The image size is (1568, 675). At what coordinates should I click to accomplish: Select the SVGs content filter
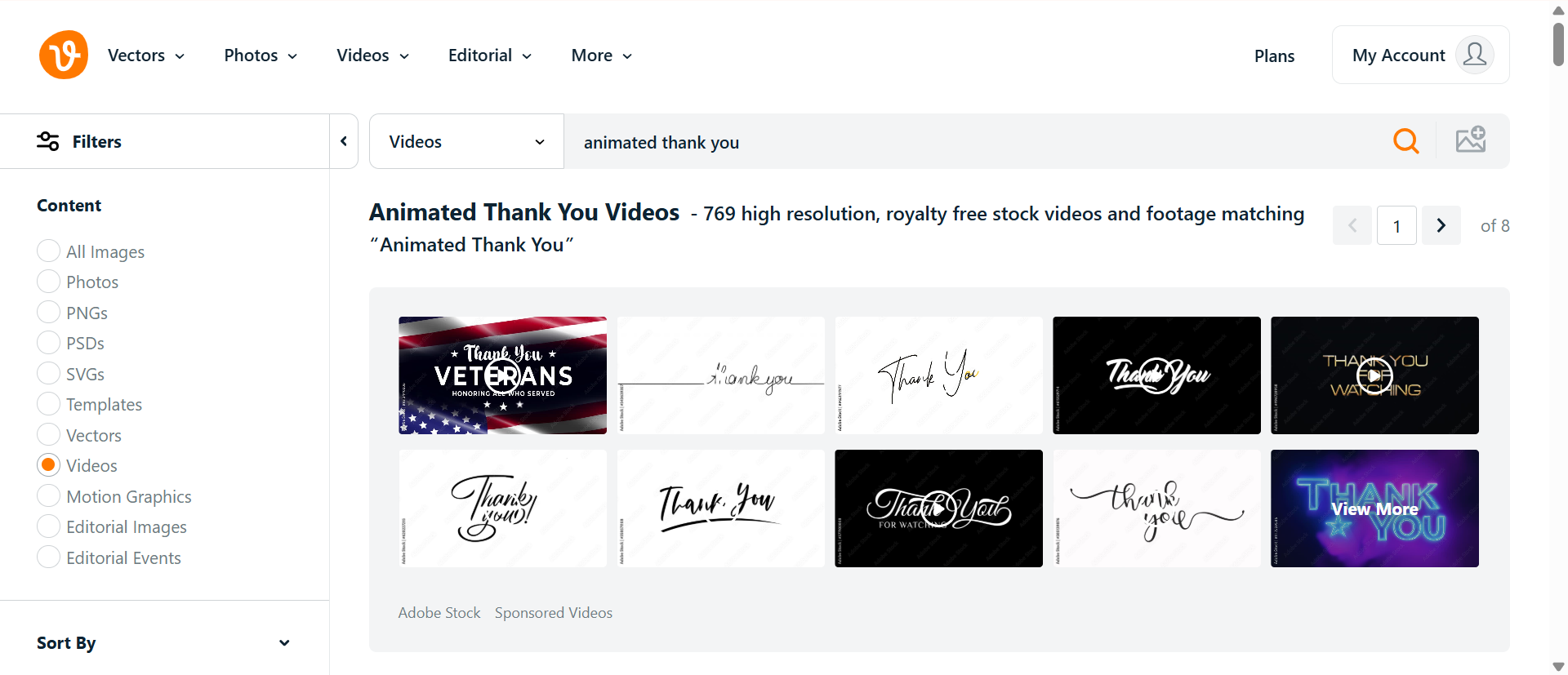click(x=48, y=373)
